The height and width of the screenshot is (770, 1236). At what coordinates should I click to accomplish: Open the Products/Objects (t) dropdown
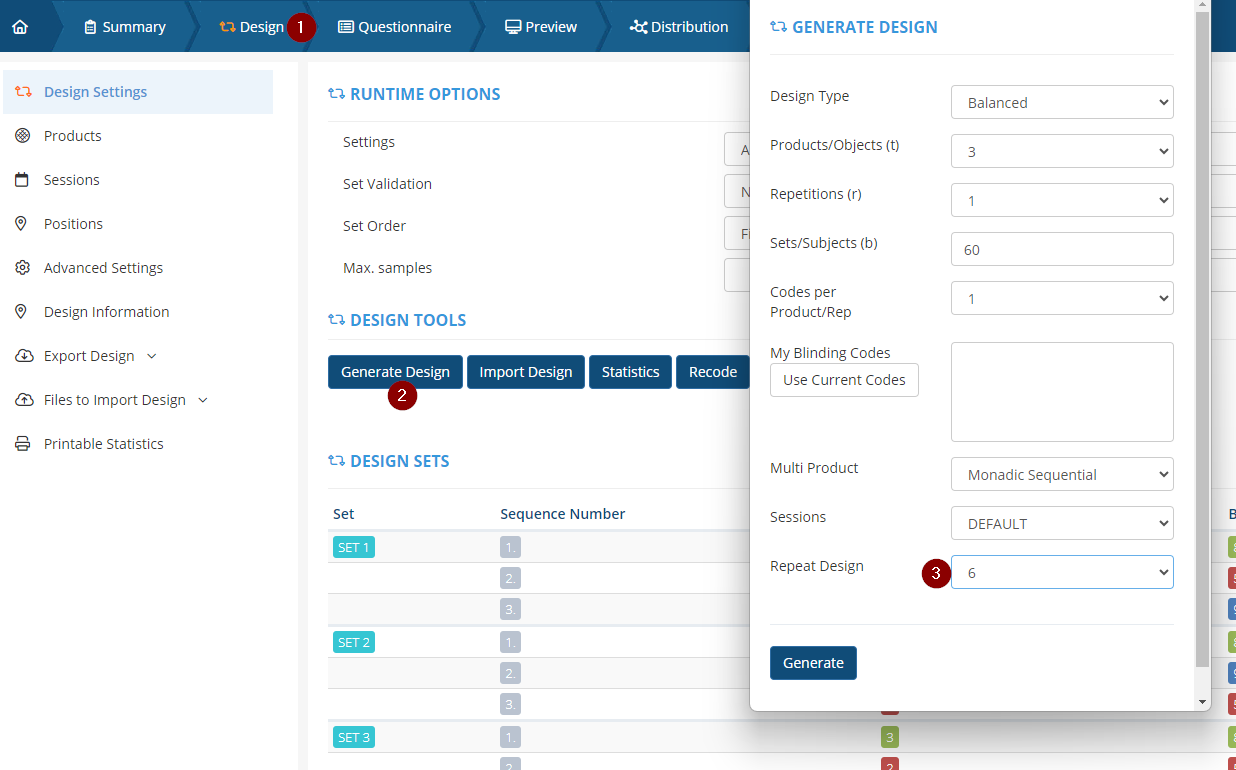pyautogui.click(x=1061, y=151)
